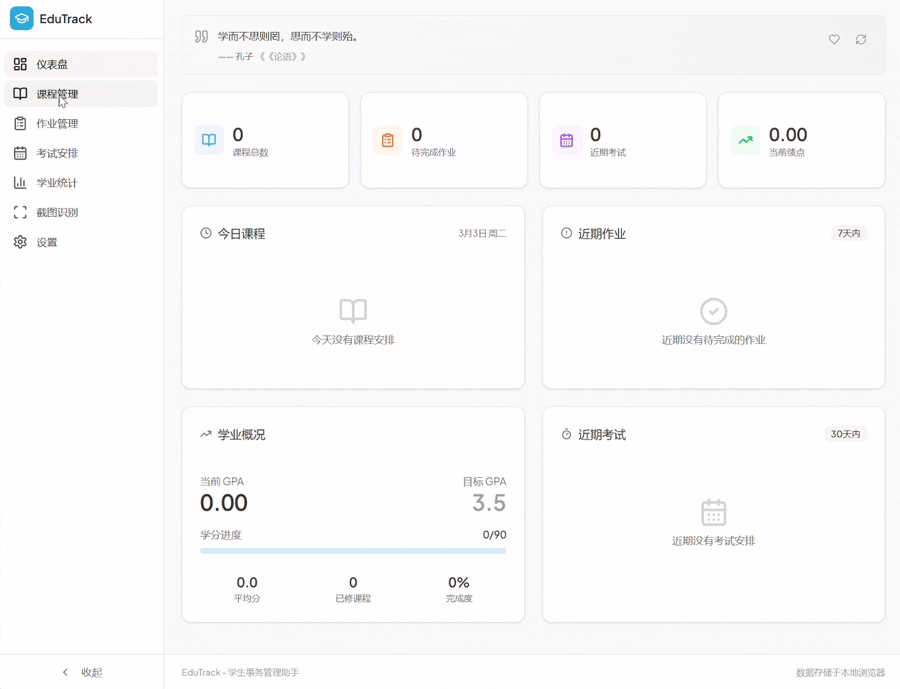Screen dimensions: 900x689
Task: Click the 待完成作业 clipboard icon
Action: [x=387, y=140]
